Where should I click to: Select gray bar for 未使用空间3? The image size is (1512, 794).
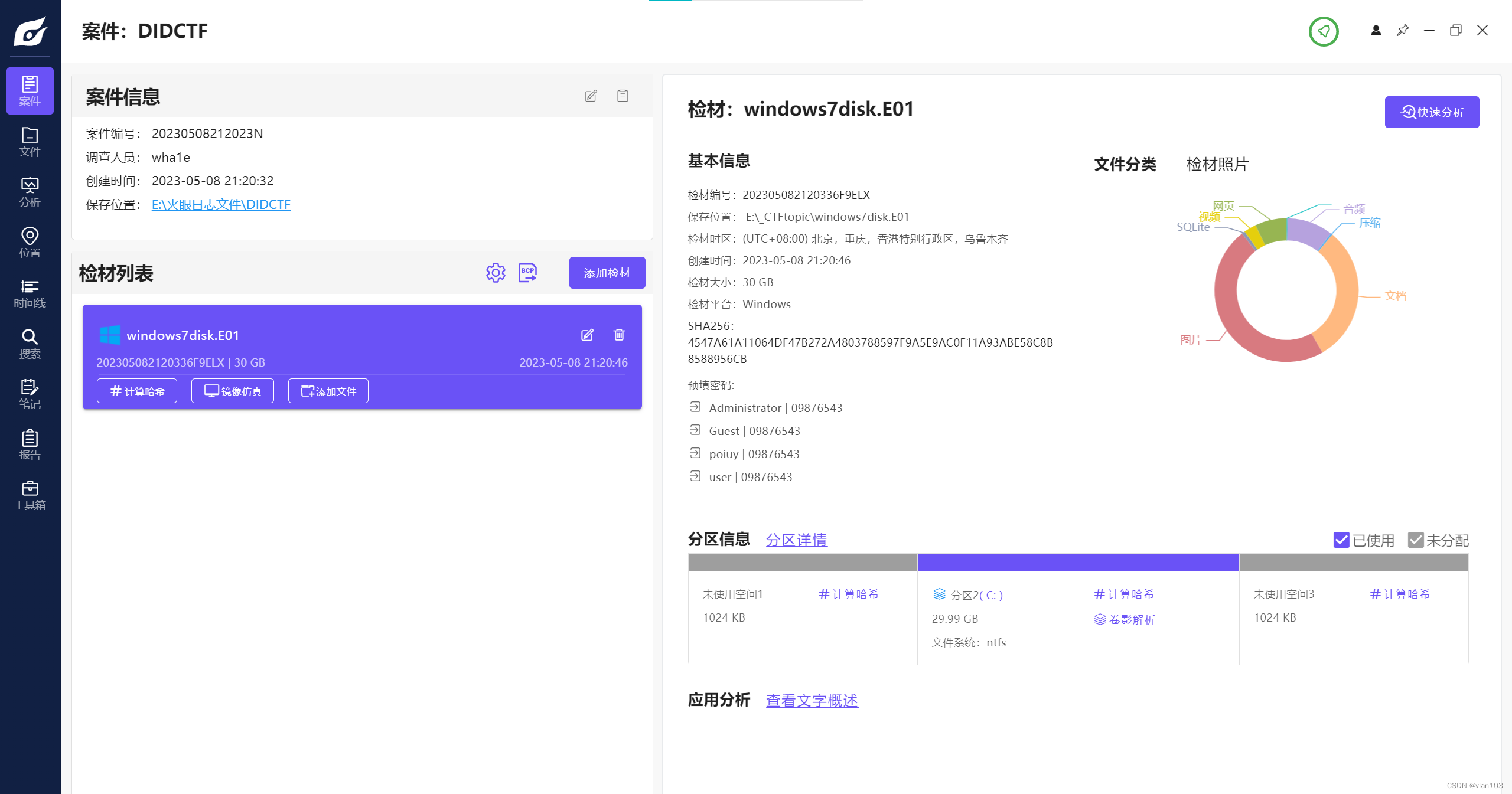click(x=1353, y=563)
